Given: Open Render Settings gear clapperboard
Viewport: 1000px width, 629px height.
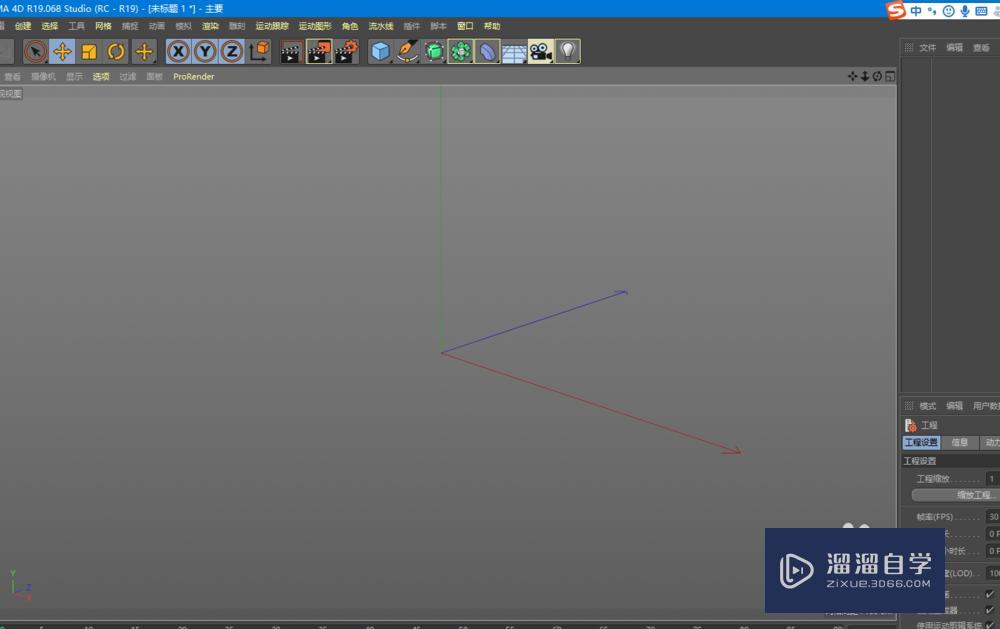Looking at the screenshot, I should pos(346,52).
